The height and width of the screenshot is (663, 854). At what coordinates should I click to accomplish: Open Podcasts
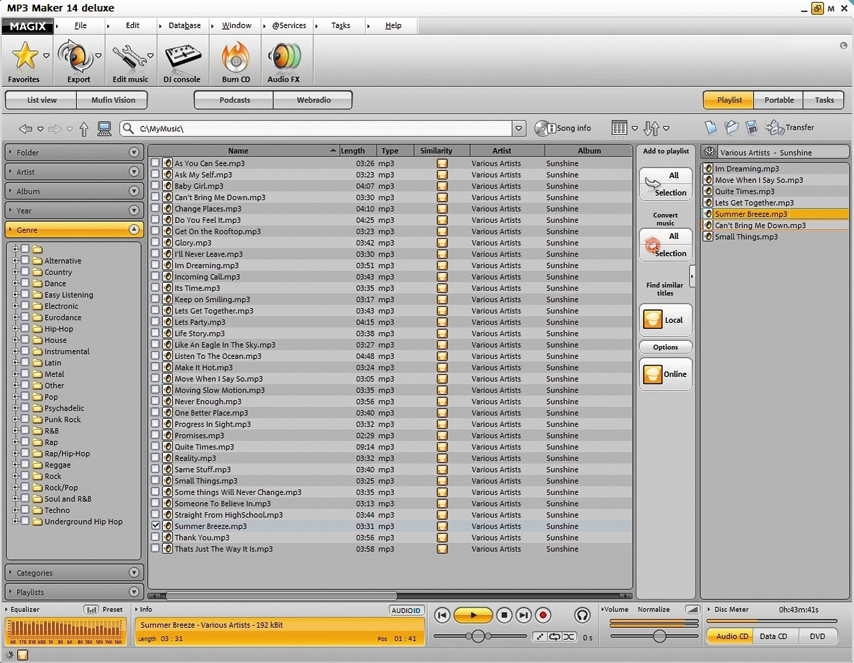235,100
